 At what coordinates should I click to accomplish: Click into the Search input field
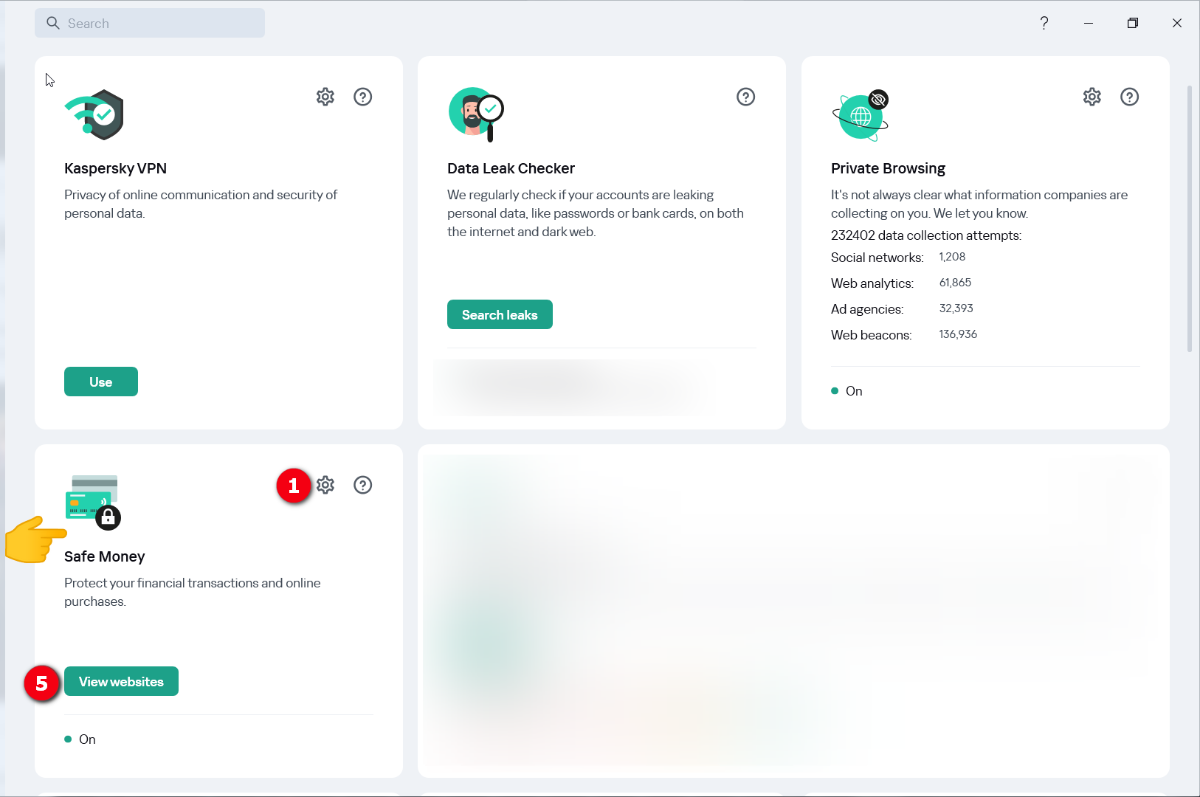point(150,23)
